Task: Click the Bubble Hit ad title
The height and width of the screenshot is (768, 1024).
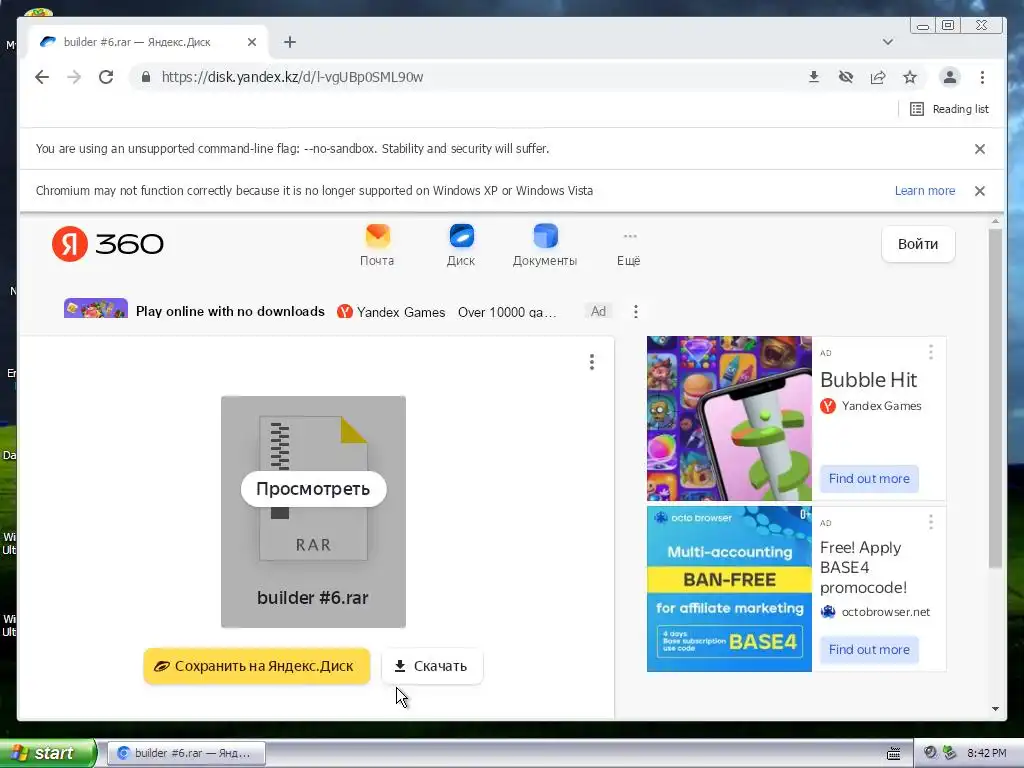Action: pos(869,379)
